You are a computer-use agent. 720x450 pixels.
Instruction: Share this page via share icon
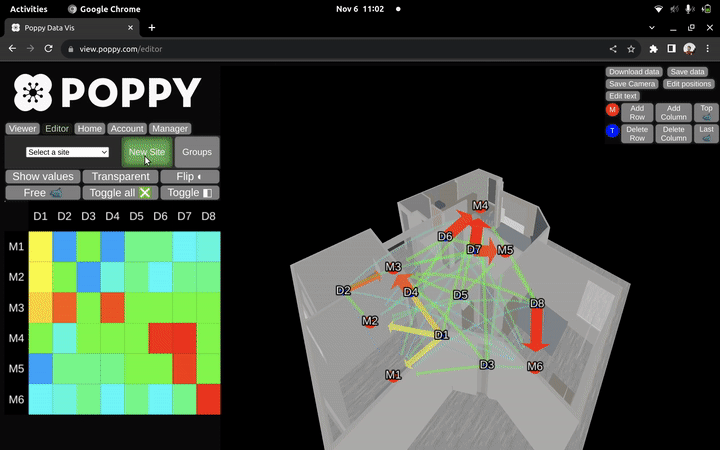[x=613, y=49]
